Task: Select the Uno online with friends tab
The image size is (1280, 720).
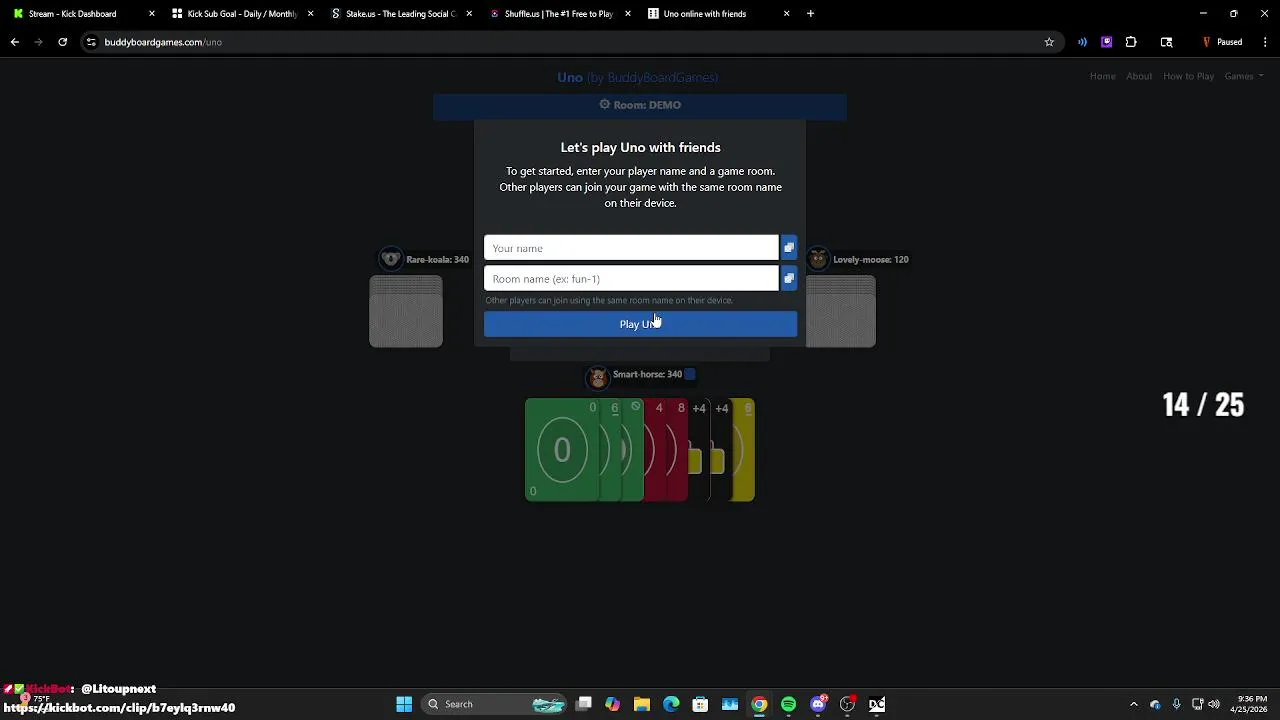Action: pyautogui.click(x=718, y=14)
